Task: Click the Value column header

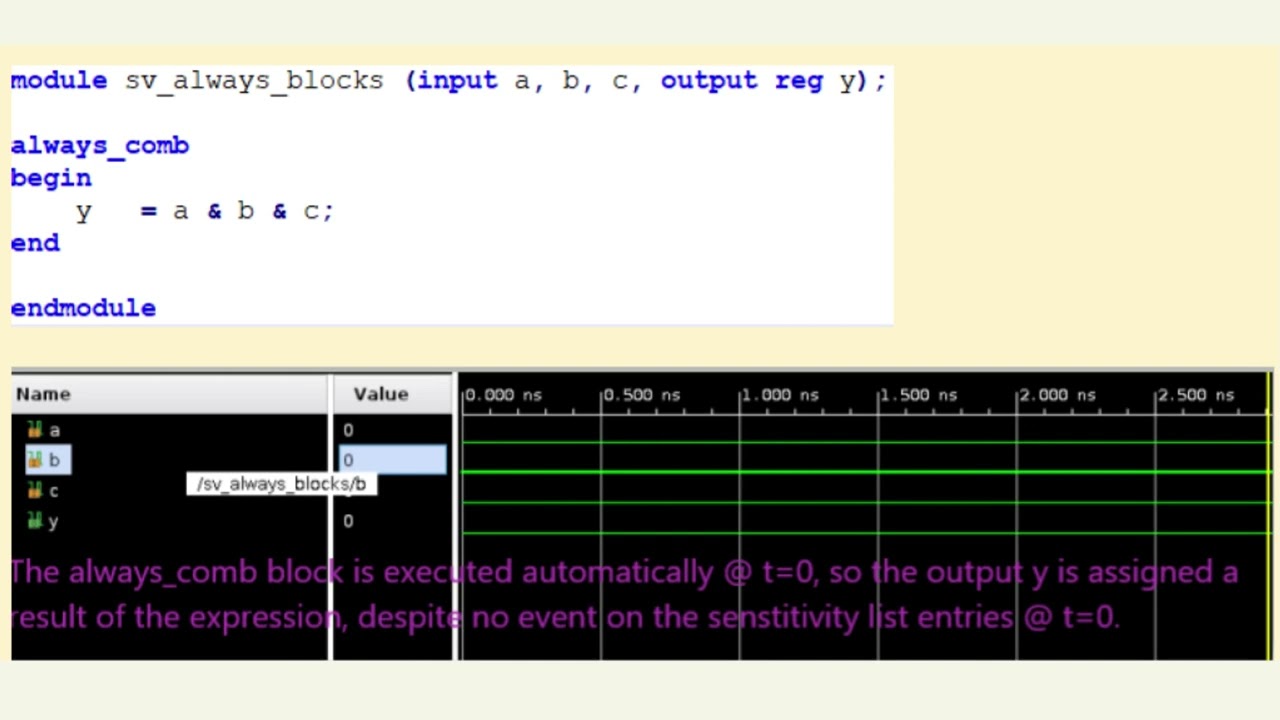Action: (x=392, y=394)
